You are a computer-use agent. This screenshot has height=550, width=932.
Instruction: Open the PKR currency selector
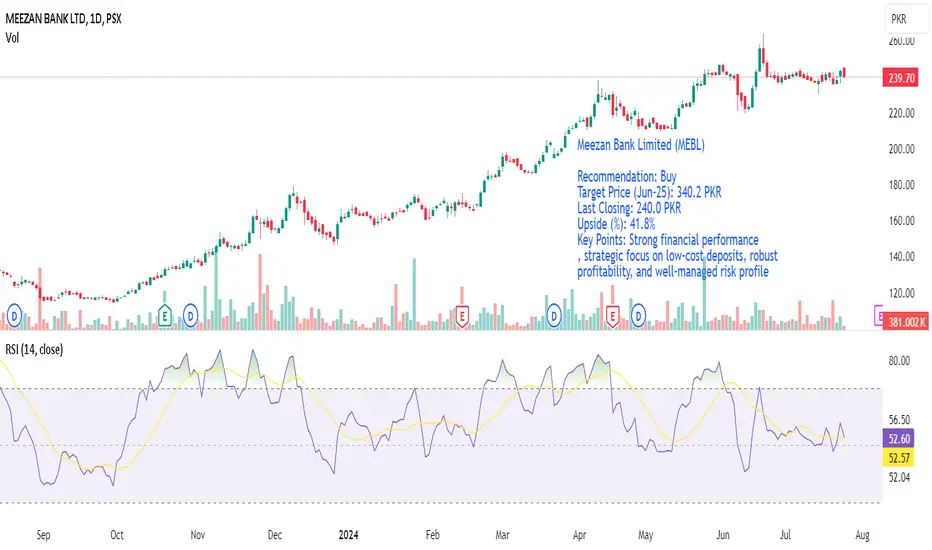coord(905,19)
